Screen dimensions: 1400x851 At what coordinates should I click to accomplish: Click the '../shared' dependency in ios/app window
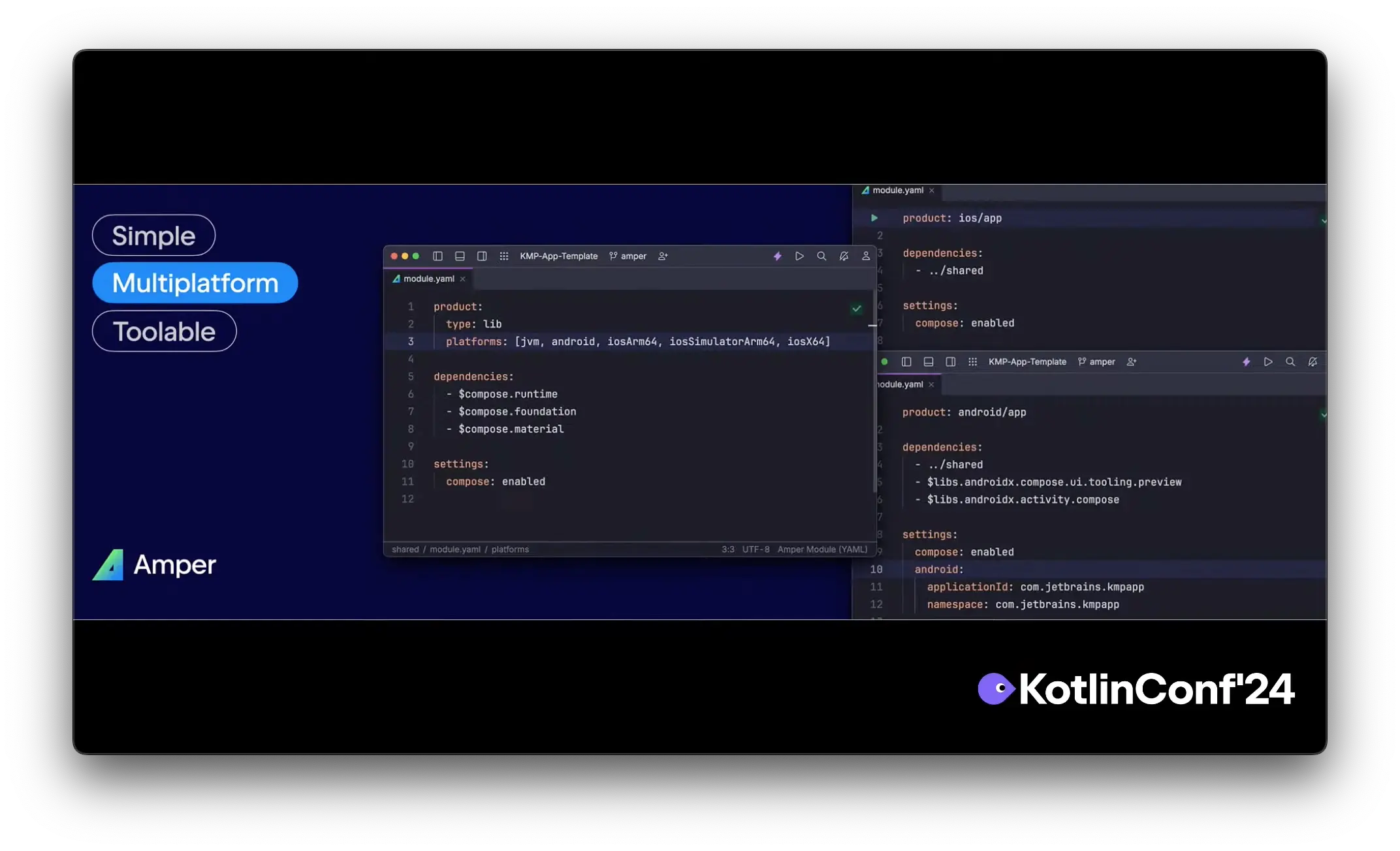(x=956, y=271)
